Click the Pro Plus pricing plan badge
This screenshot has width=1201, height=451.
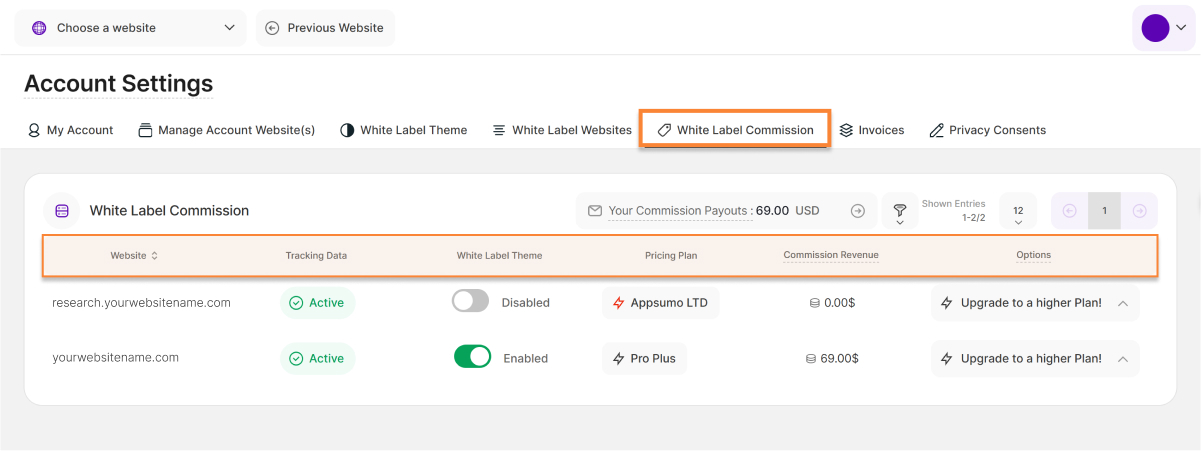pyautogui.click(x=644, y=359)
